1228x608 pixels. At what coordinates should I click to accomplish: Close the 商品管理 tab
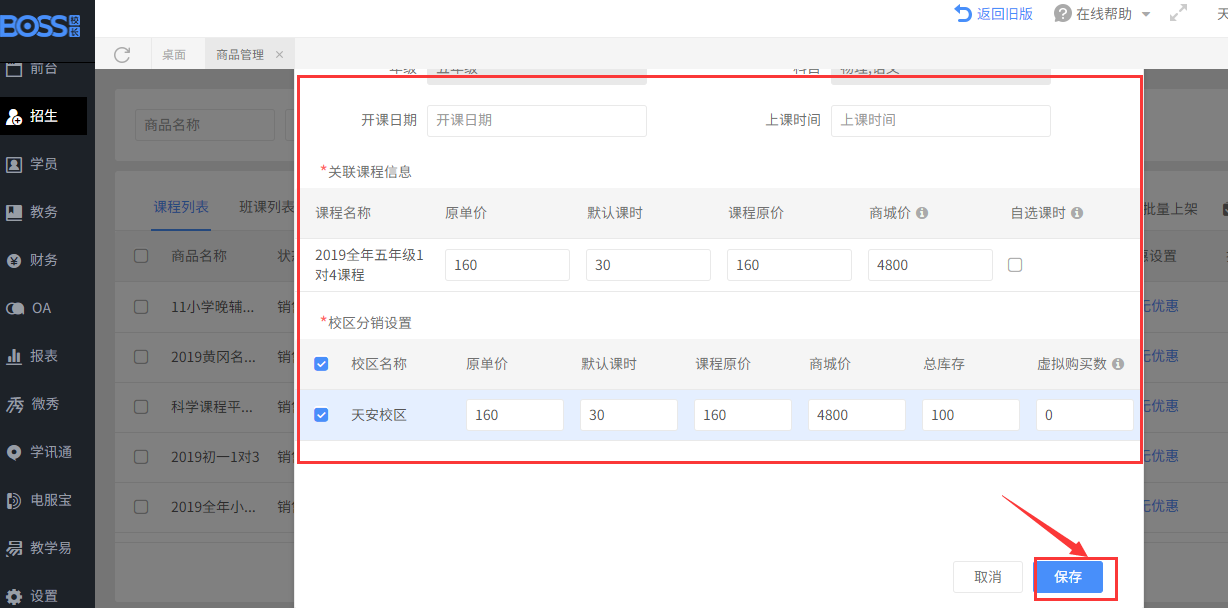pyautogui.click(x=279, y=55)
